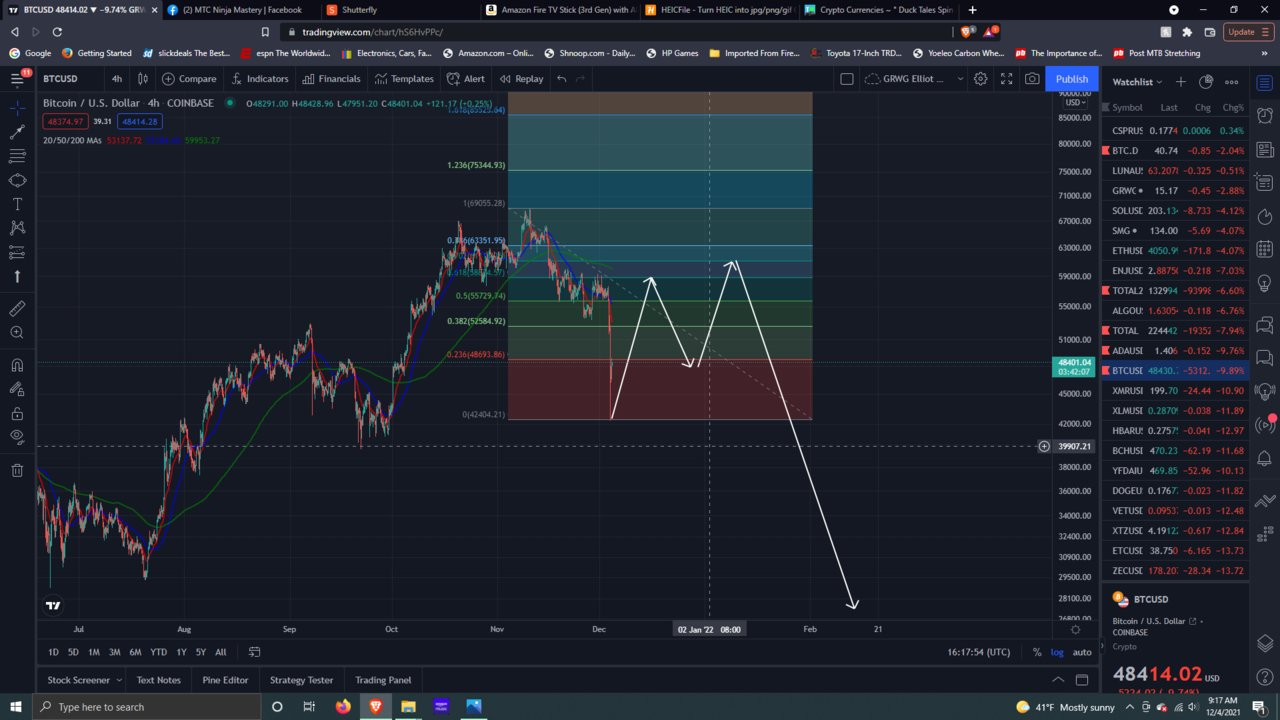Select the YTD date range
Viewport: 1280px width, 720px height.
158,652
